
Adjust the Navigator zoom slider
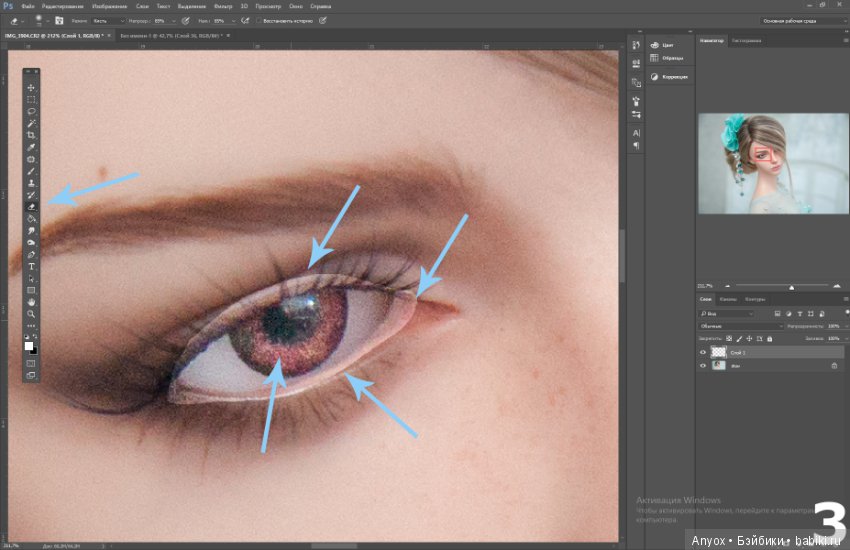[791, 287]
